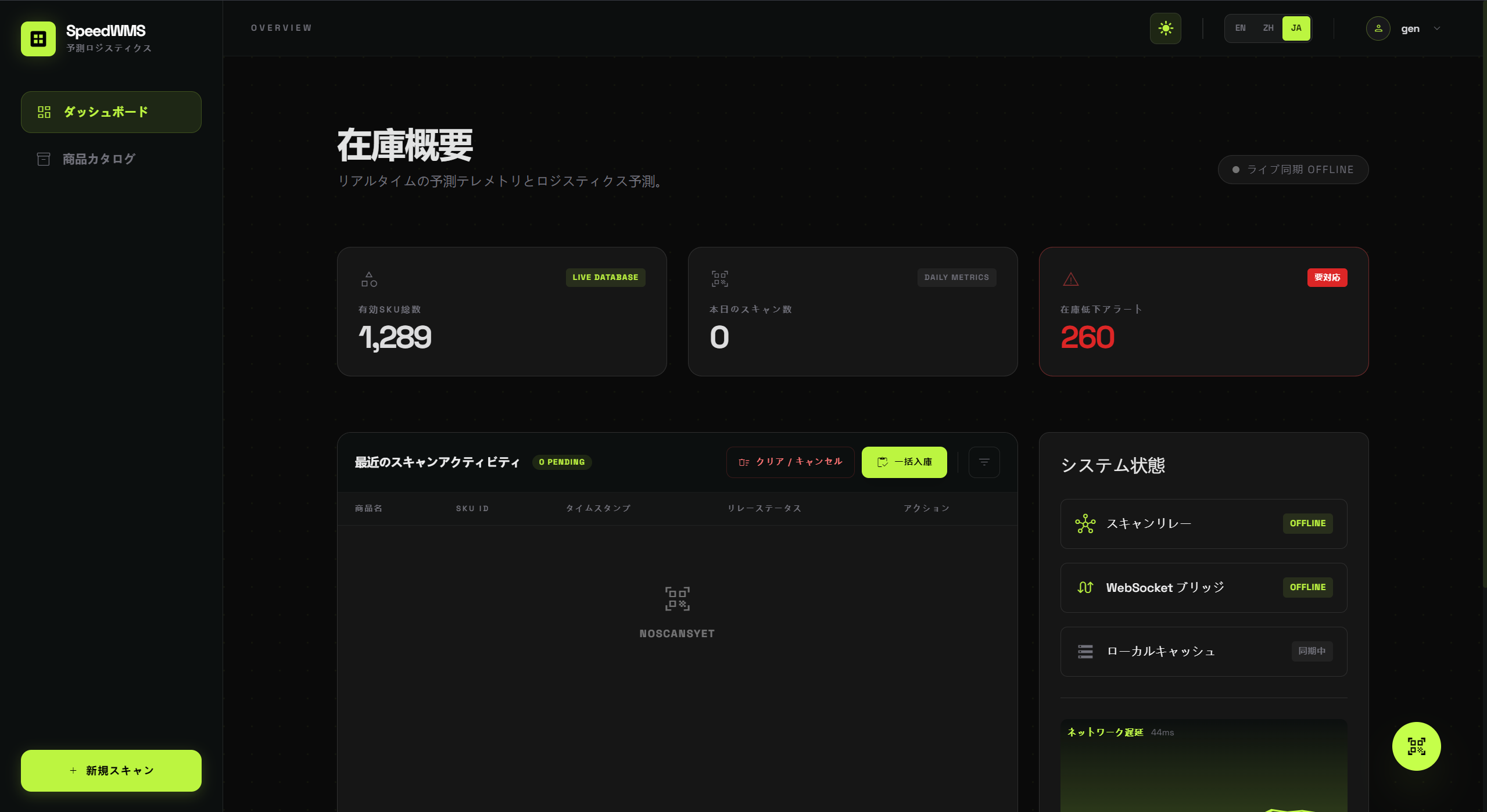Click the 新規スキャン button
This screenshot has height=812, width=1487.
coord(111,771)
